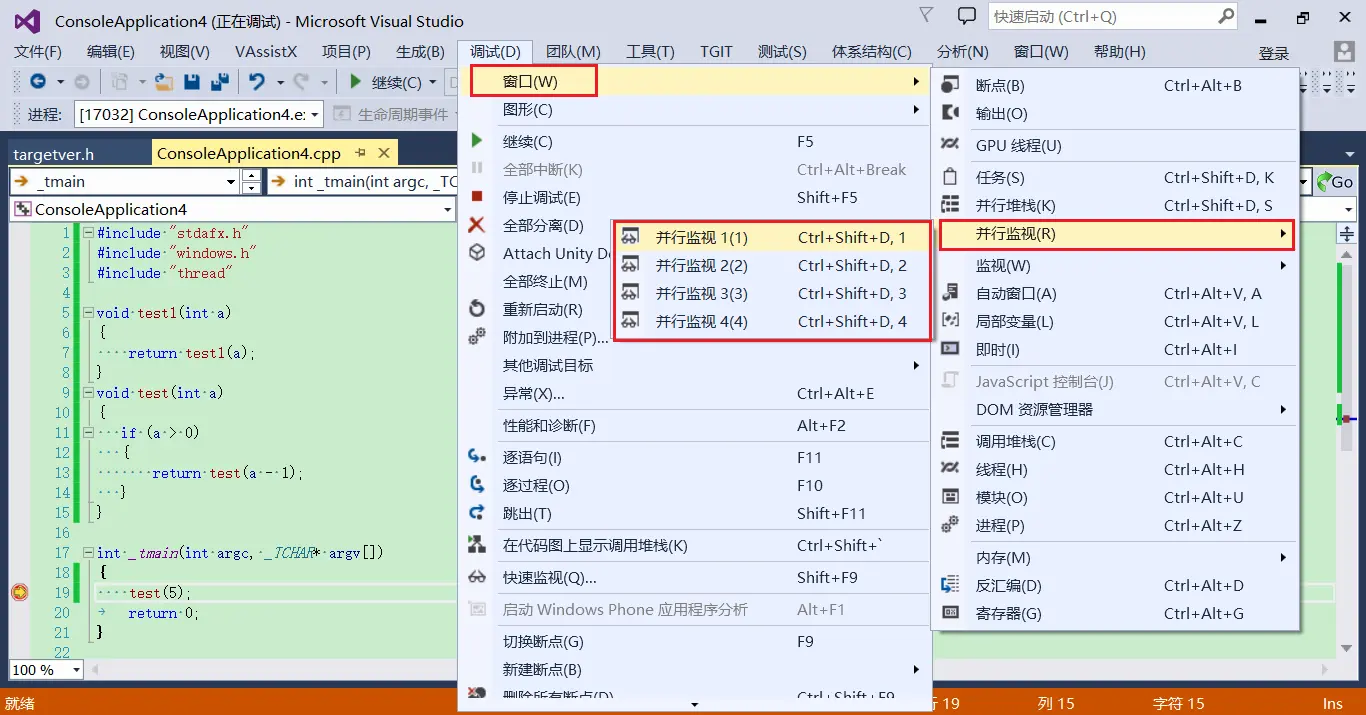Open the Undo history dropdown arrow
The image size is (1366, 715).
tap(279, 82)
